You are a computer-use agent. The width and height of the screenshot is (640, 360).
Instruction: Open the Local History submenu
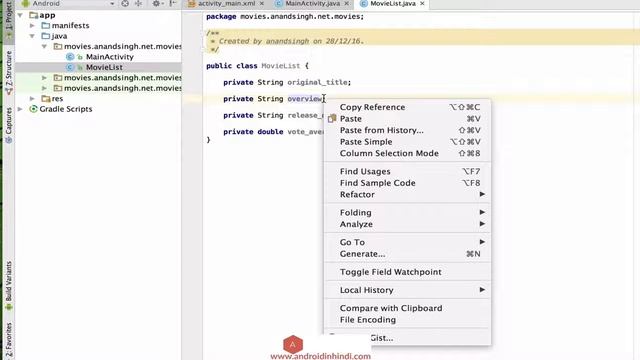click(x=407, y=290)
